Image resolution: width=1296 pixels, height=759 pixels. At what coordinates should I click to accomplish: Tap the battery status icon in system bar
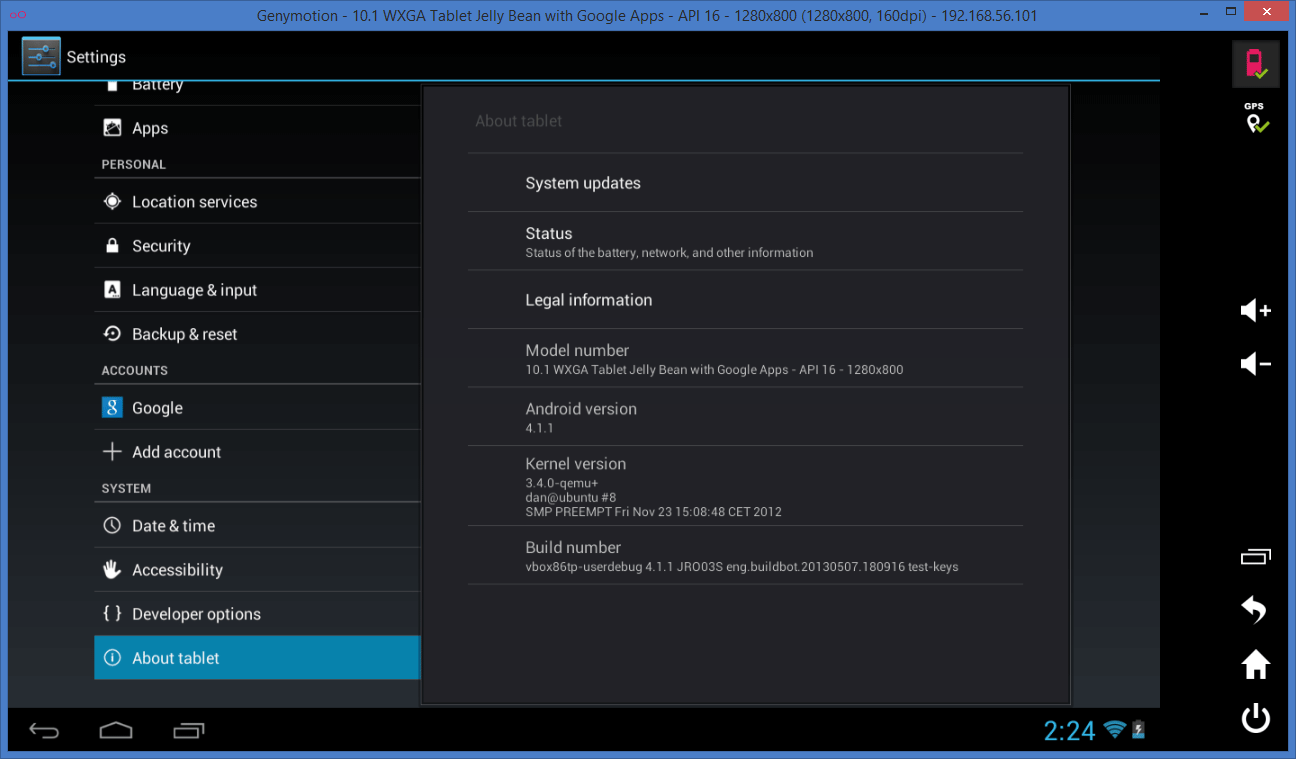coord(1138,730)
